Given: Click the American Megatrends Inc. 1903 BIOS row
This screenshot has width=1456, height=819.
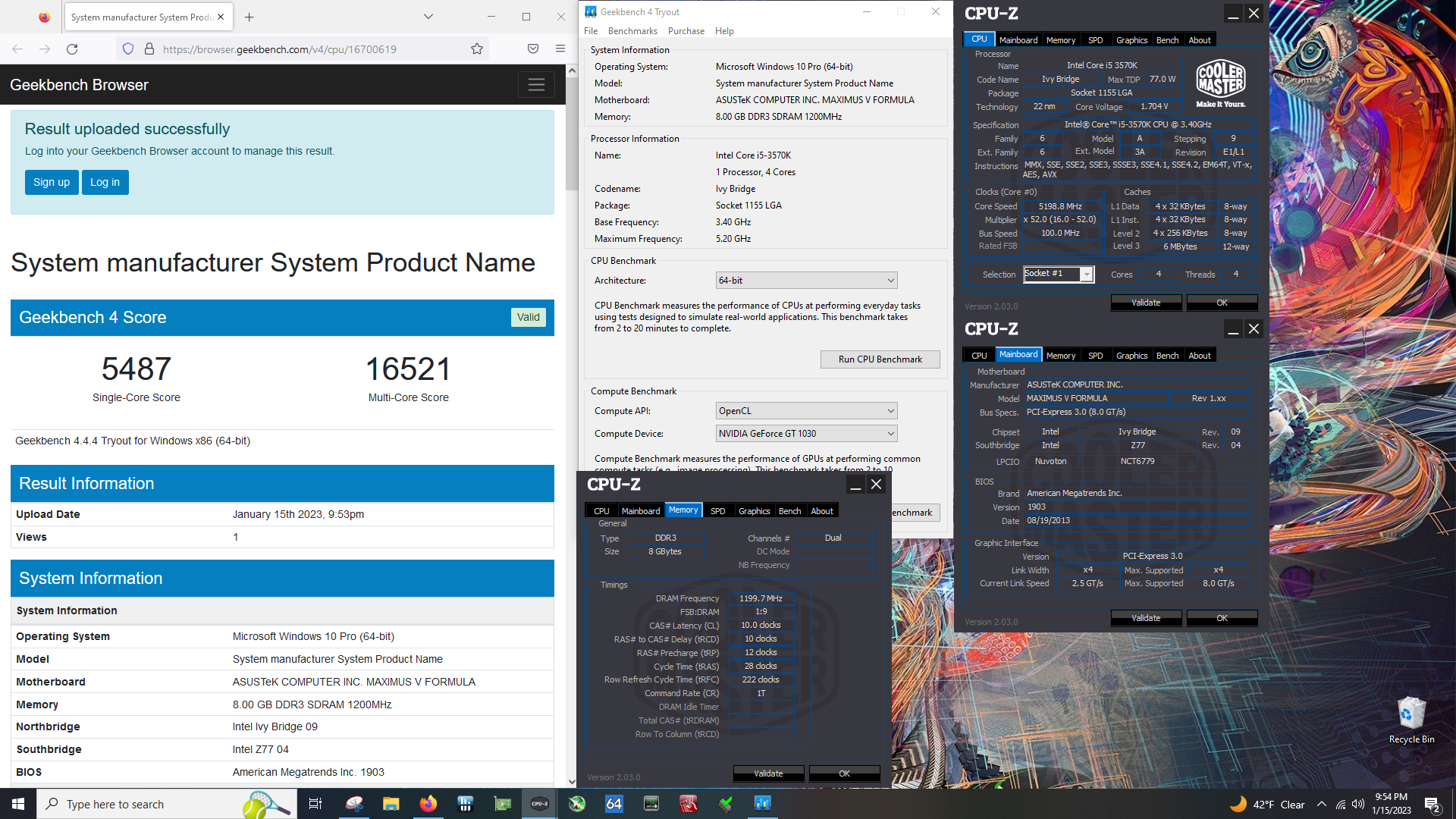Looking at the screenshot, I should tap(282, 772).
